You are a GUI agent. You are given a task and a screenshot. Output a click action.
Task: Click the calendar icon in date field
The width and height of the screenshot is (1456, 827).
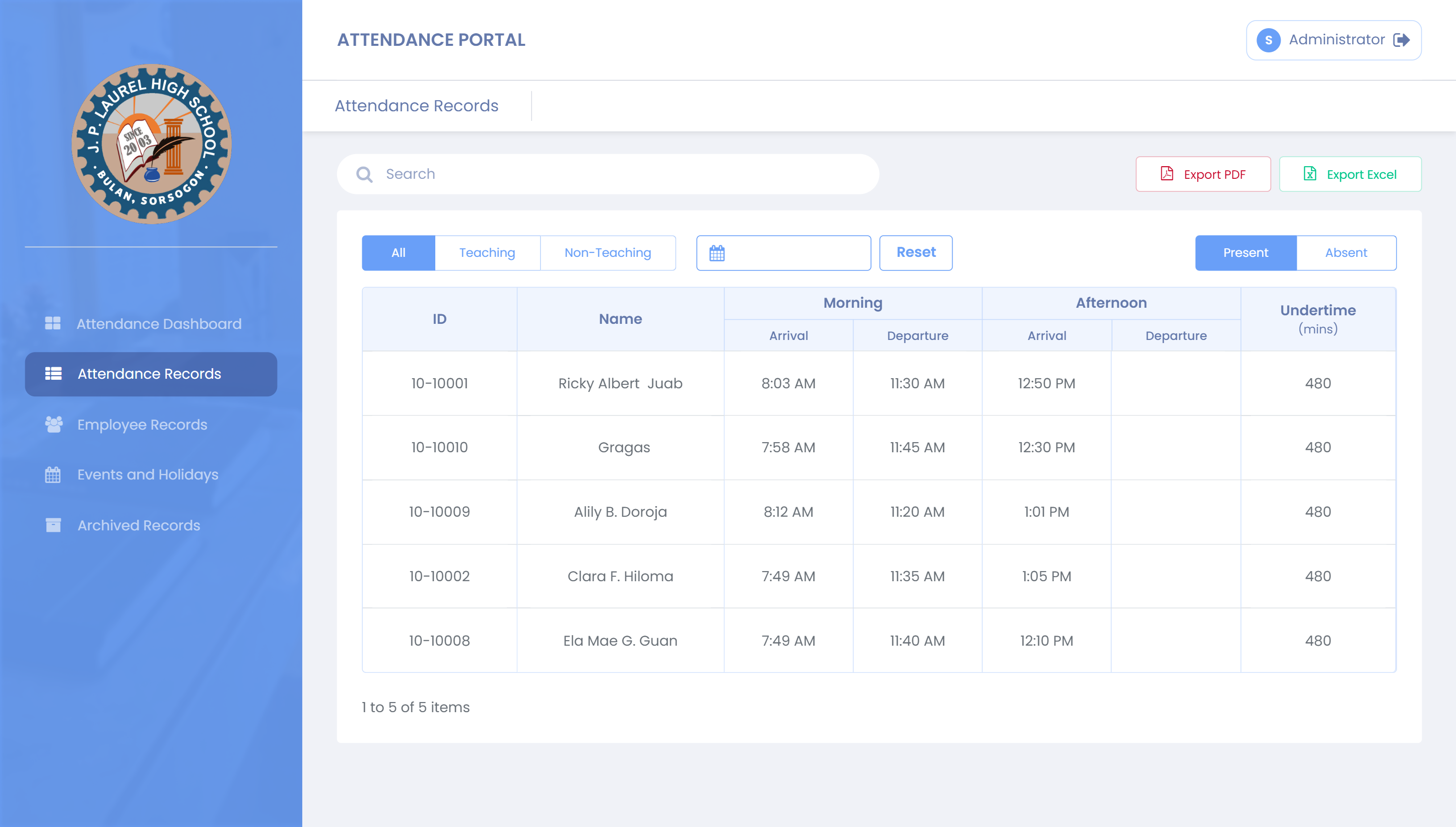pos(717,253)
